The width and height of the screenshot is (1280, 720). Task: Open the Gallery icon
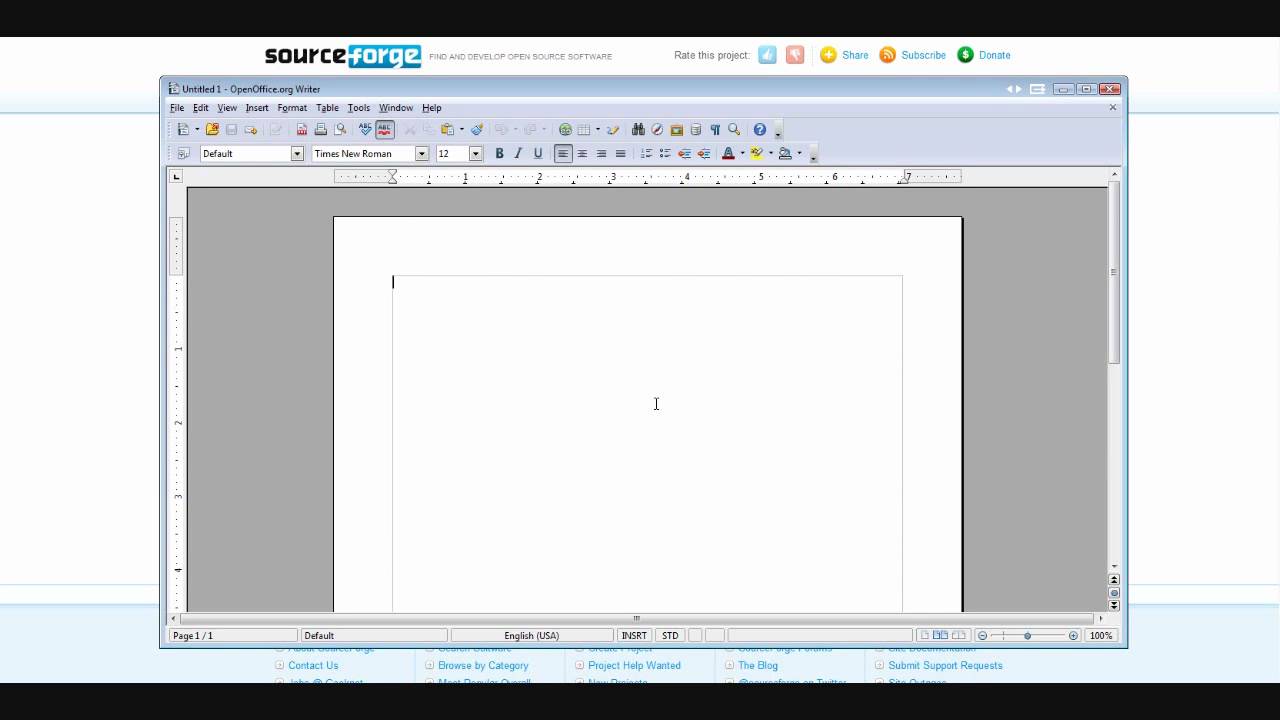676,129
